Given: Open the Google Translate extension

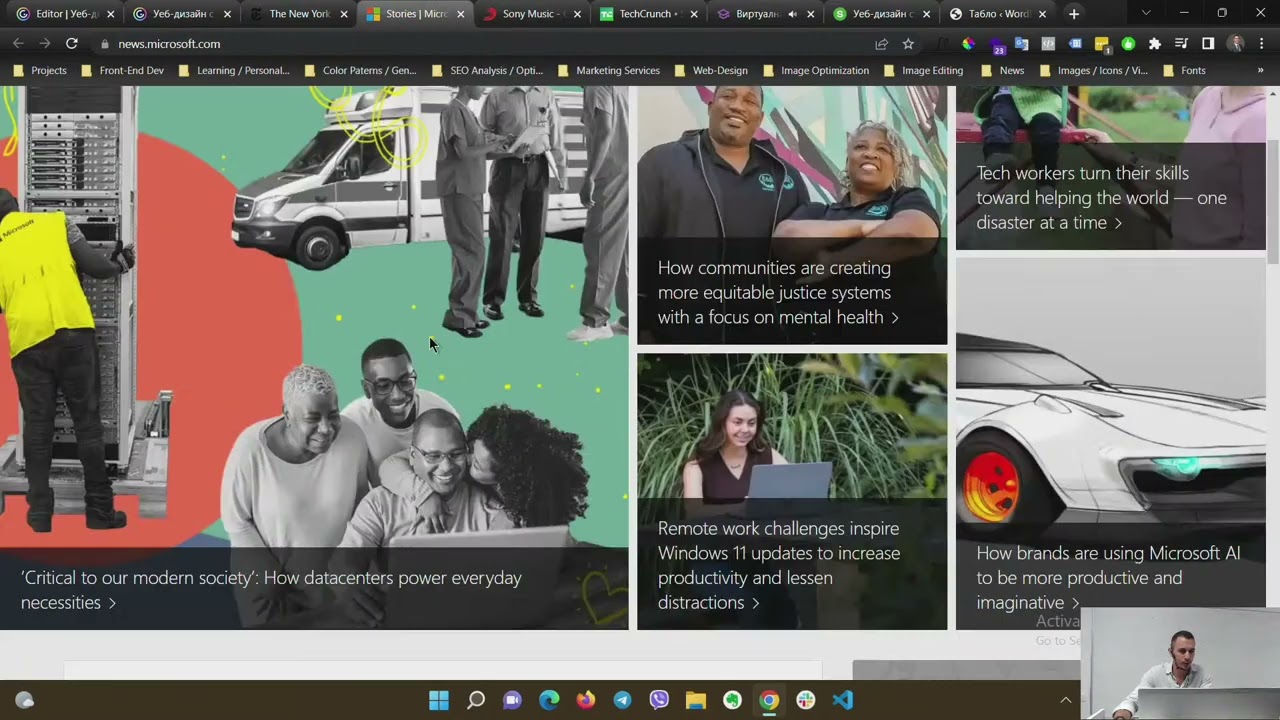Looking at the screenshot, I should [x=1021, y=44].
